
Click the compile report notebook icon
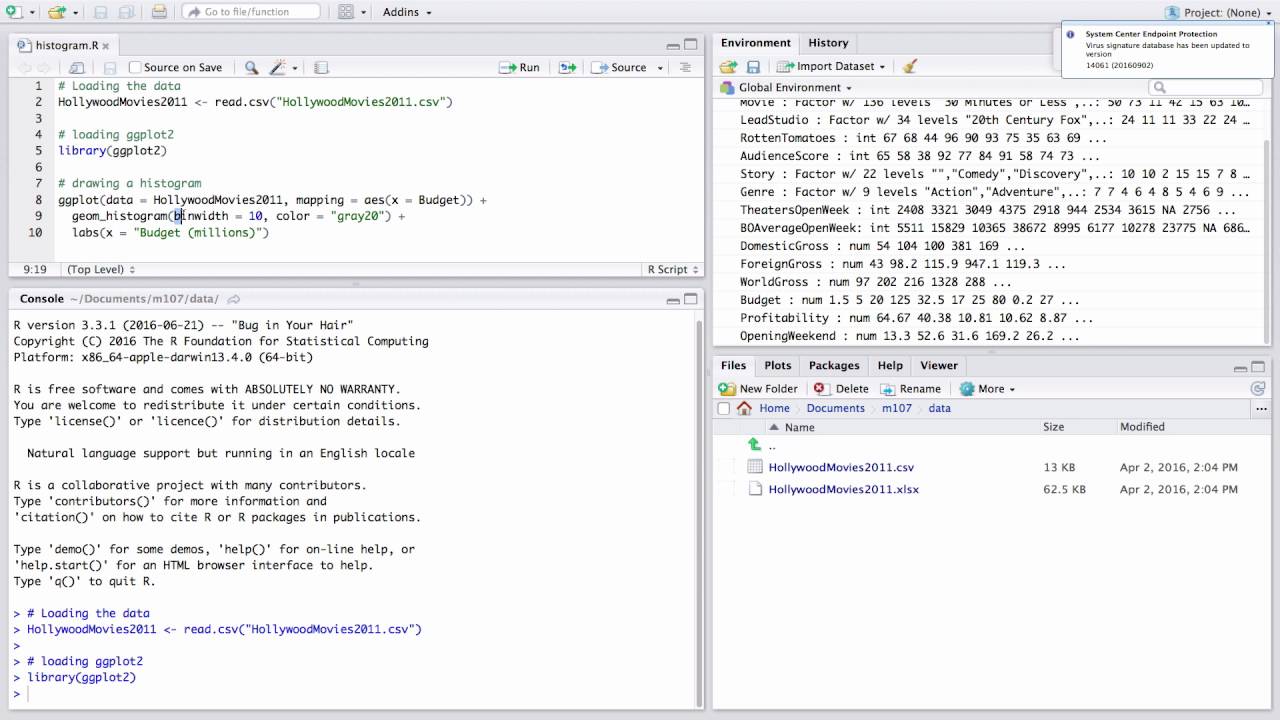(x=321, y=68)
